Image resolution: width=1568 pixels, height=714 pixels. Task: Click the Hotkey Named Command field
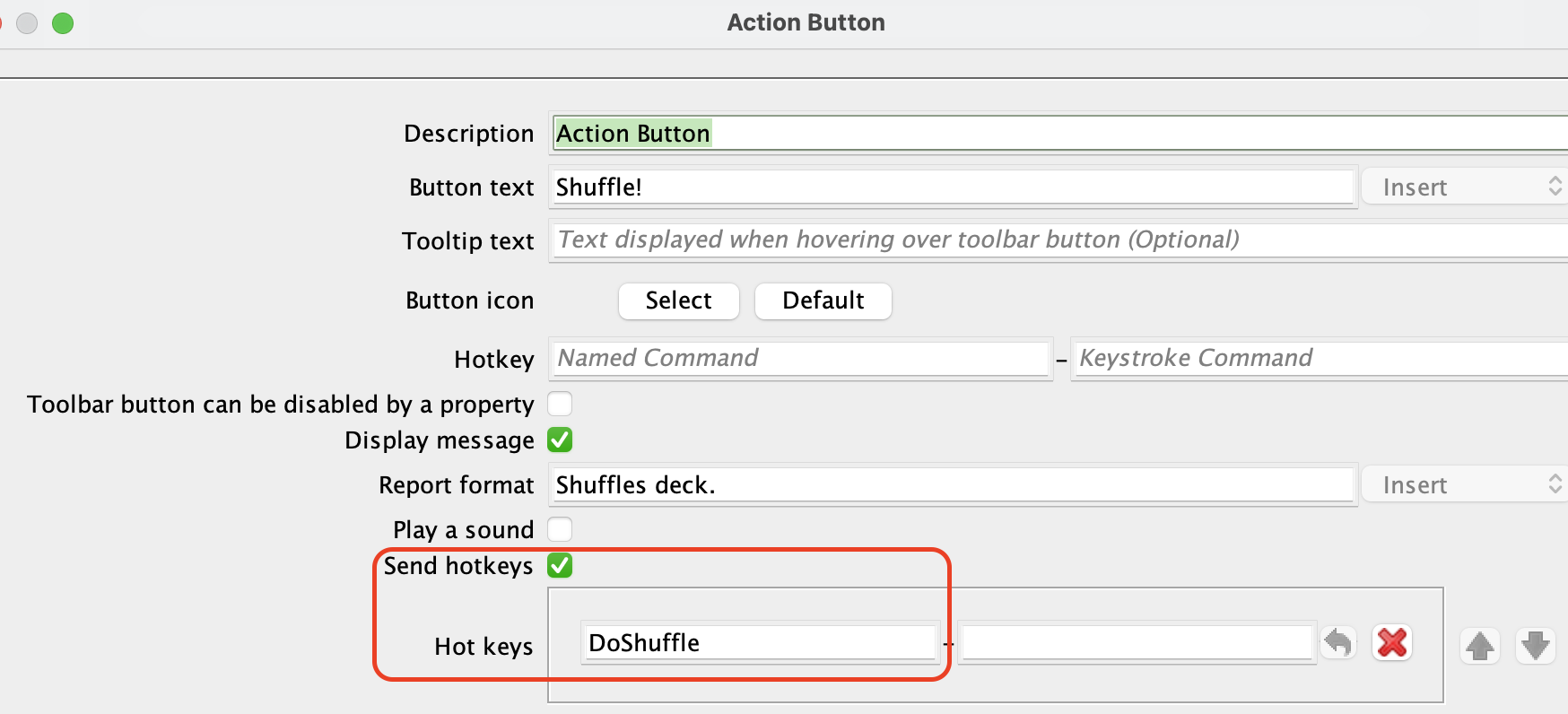click(801, 358)
